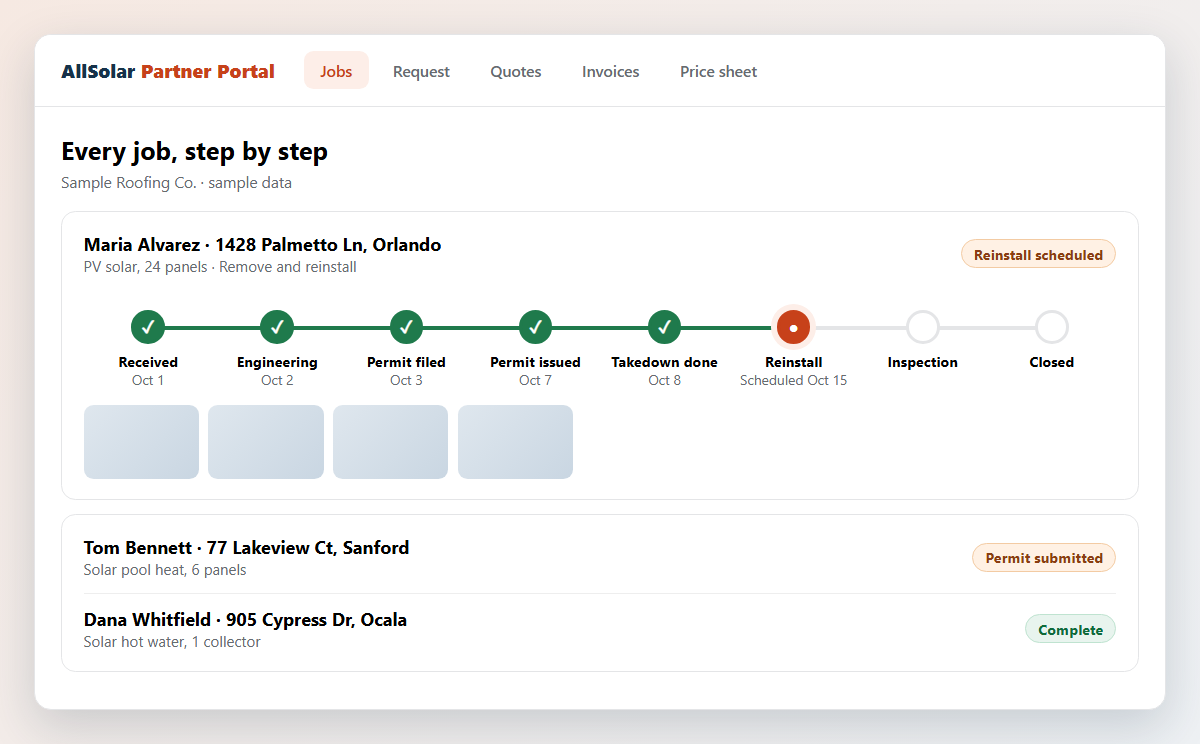Click the Complete status badge
The height and width of the screenshot is (744, 1200).
pos(1070,629)
